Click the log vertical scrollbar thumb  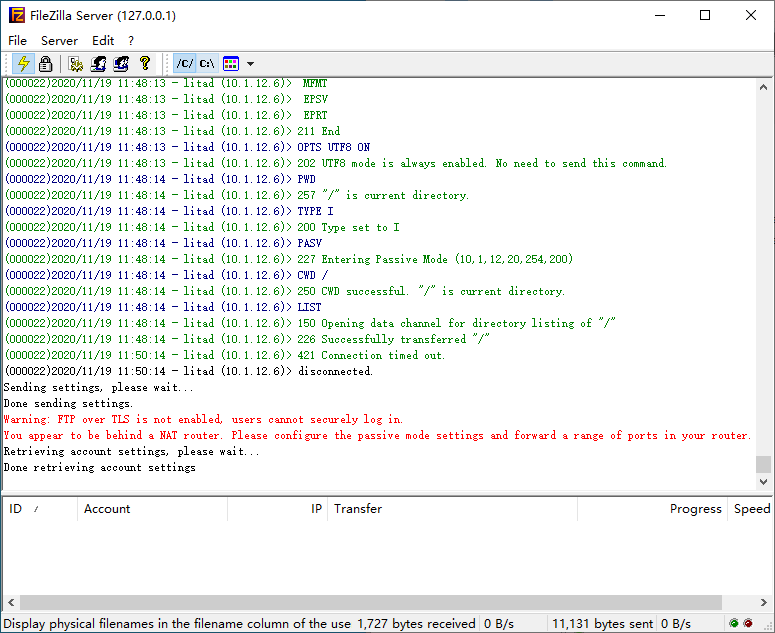(x=763, y=464)
